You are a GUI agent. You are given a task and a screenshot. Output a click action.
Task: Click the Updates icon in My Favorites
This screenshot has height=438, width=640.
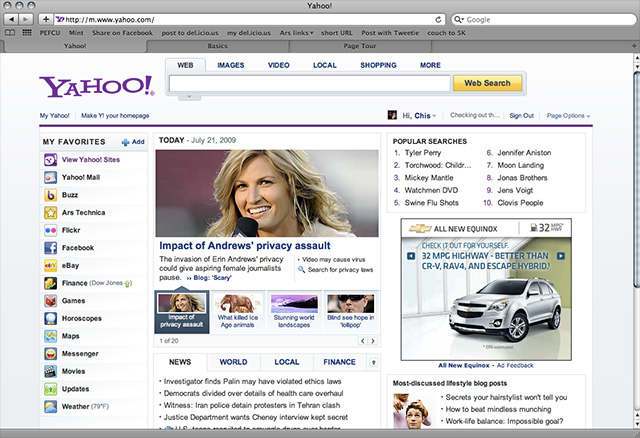coord(51,389)
